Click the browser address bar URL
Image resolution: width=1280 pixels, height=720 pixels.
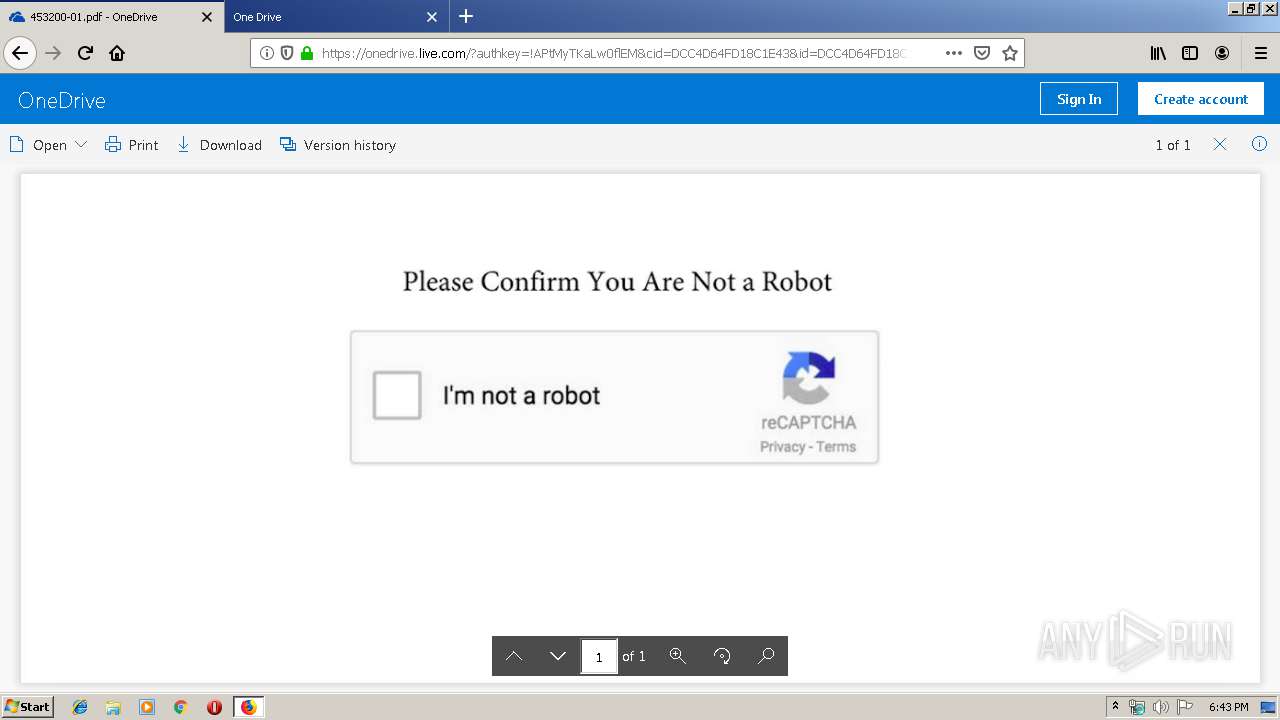coord(613,53)
